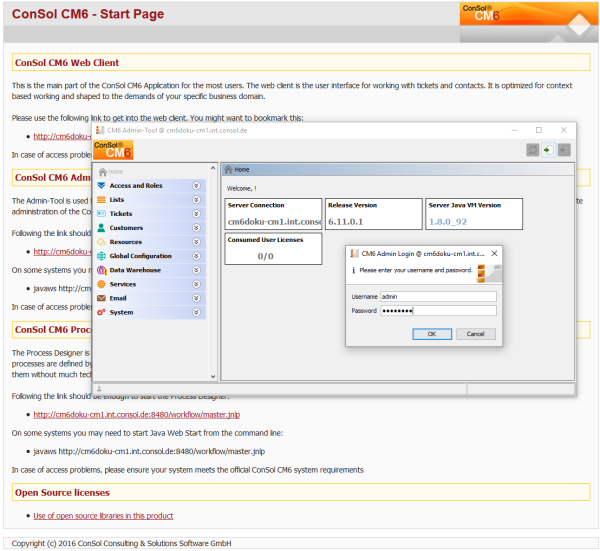Image resolution: width=600 pixels, height=551 pixels.
Task: Click the Access and Roles icon
Action: coord(101,186)
